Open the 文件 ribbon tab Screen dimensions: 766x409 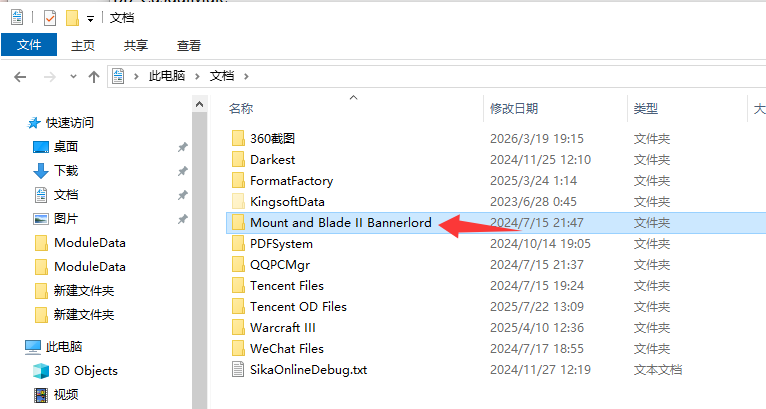point(29,45)
